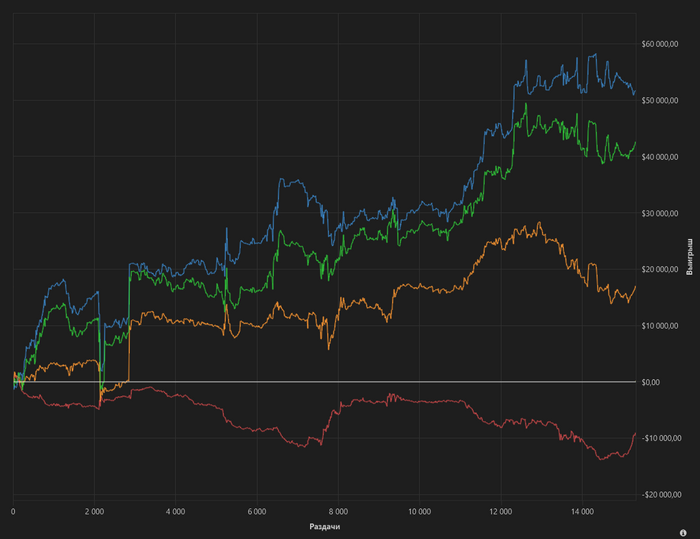The width and height of the screenshot is (700, 539).
Task: Click the $40 000,00 axis label
Action: point(660,157)
